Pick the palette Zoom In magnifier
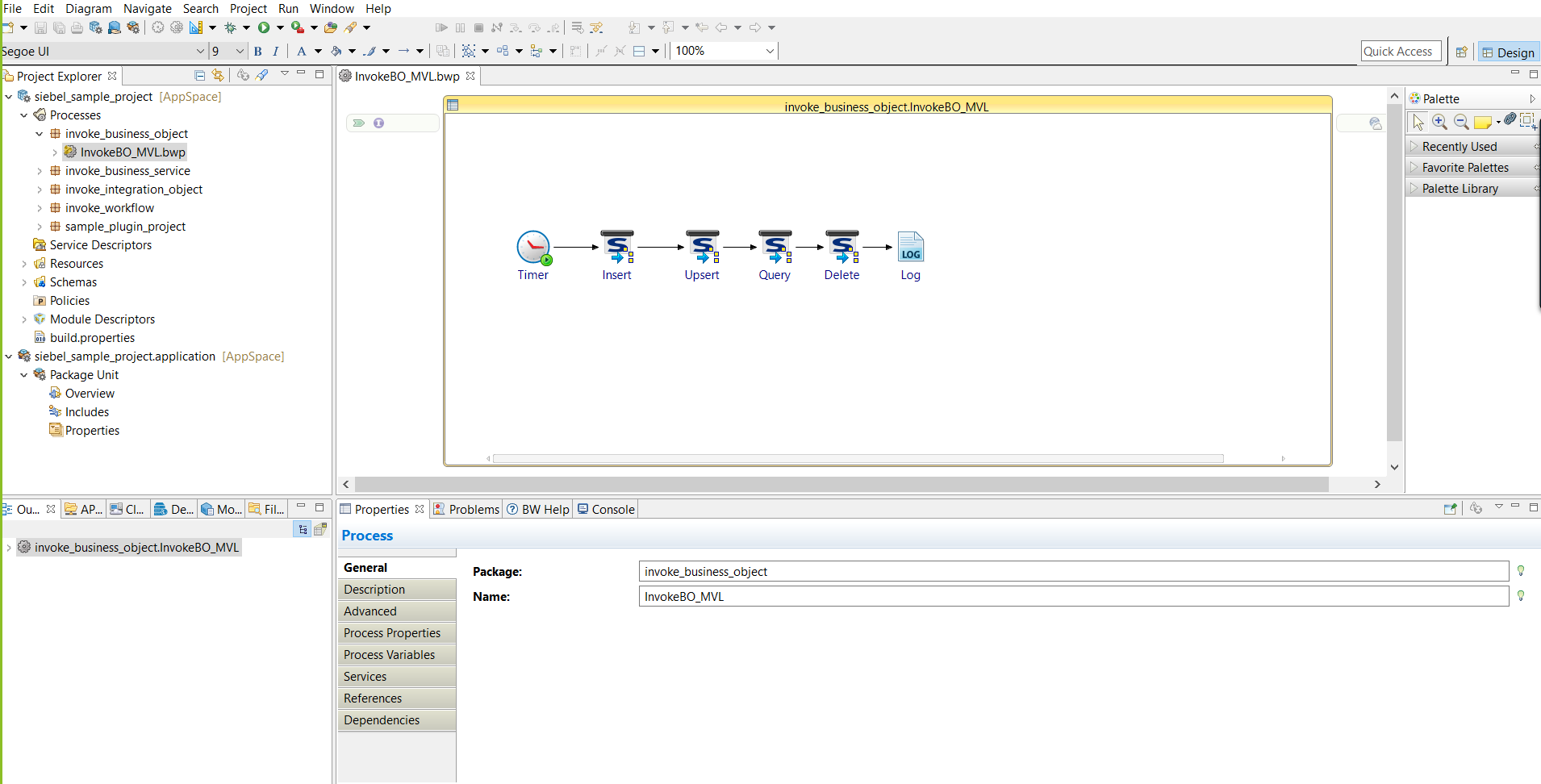 1439,122
